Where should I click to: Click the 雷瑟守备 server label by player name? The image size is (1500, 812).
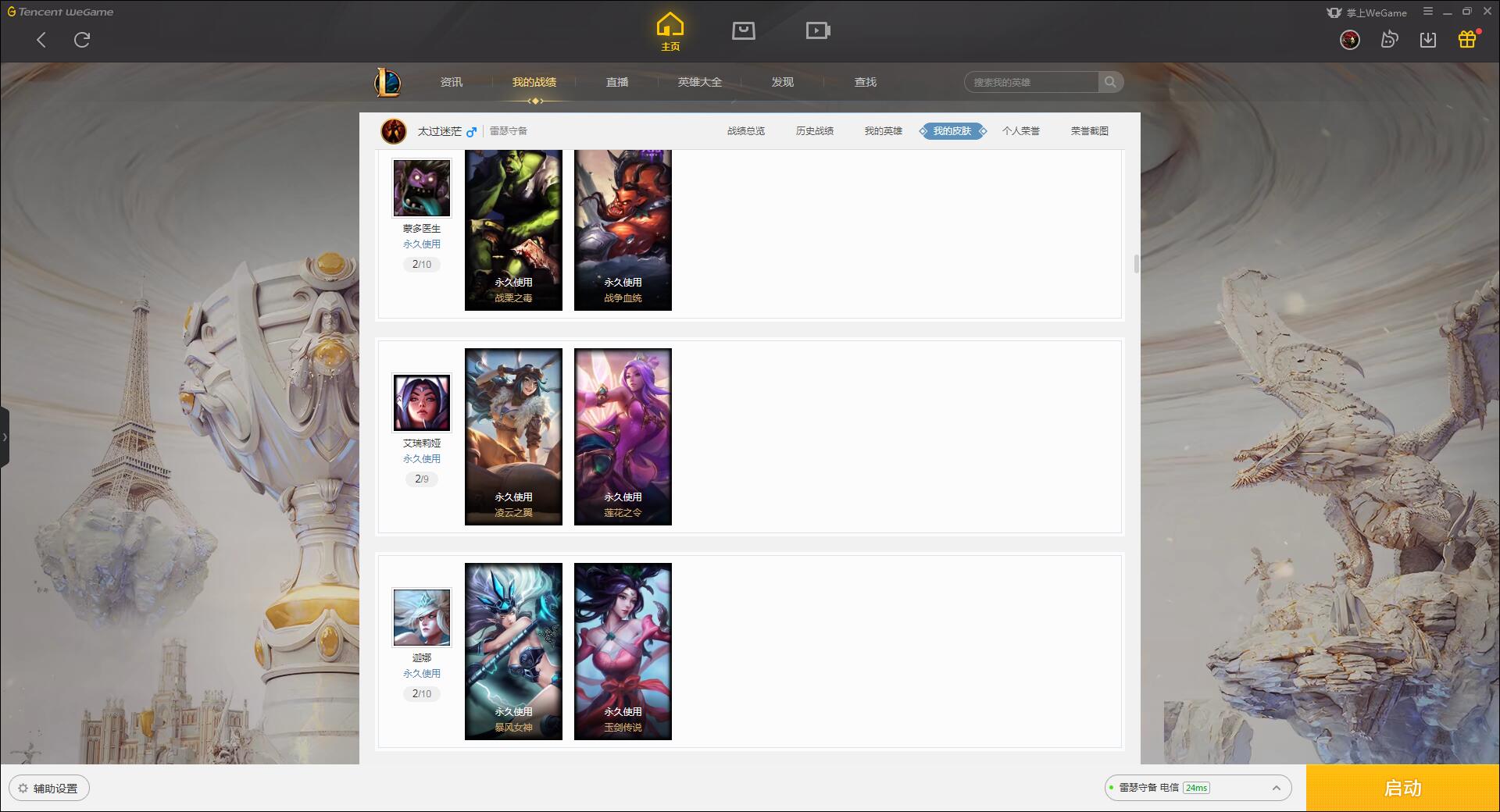coord(509,131)
